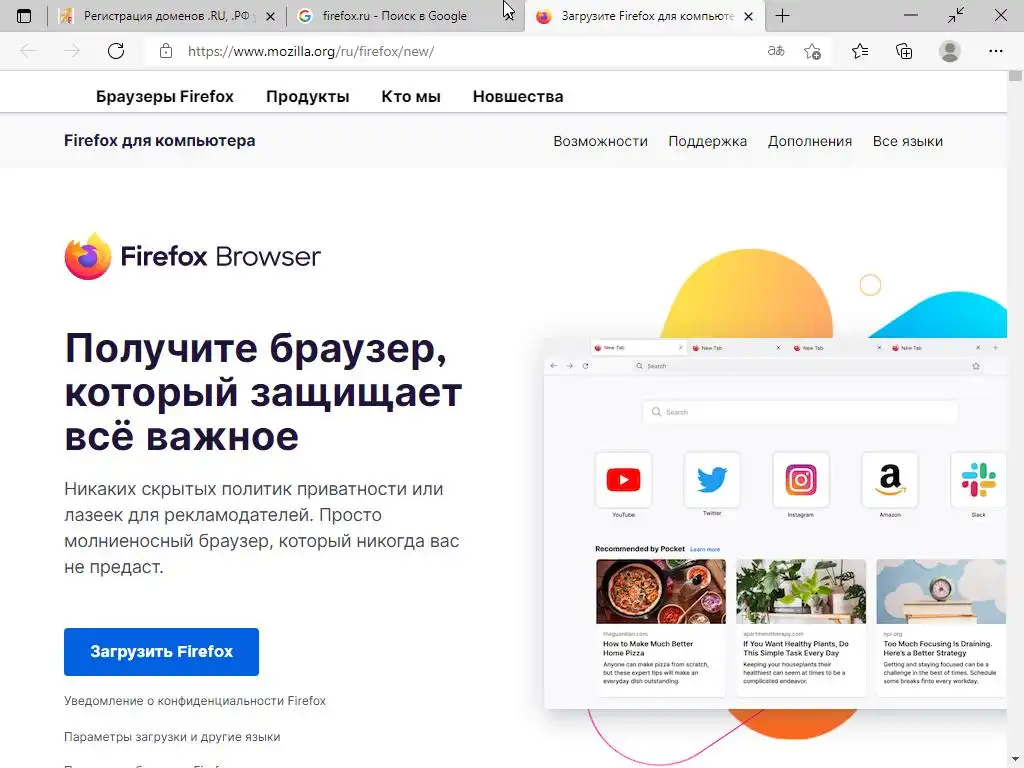The image size is (1024, 768).
Task: Click the user profile avatar
Action: [950, 51]
